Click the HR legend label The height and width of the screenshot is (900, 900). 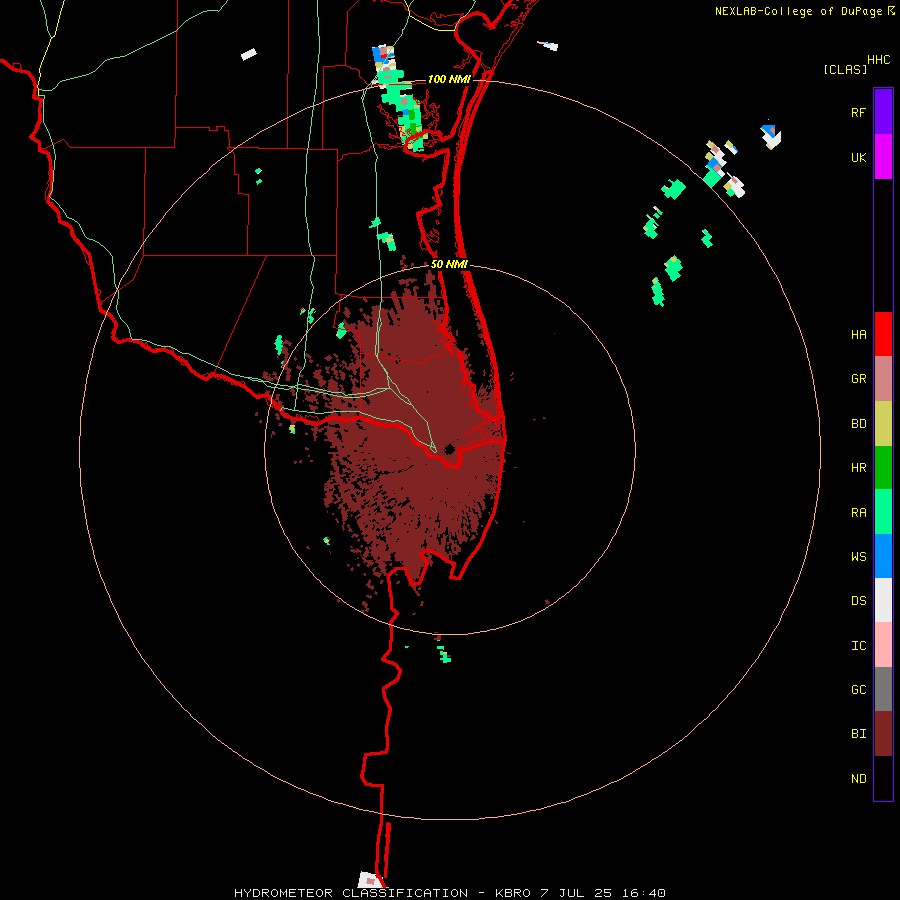coord(858,468)
